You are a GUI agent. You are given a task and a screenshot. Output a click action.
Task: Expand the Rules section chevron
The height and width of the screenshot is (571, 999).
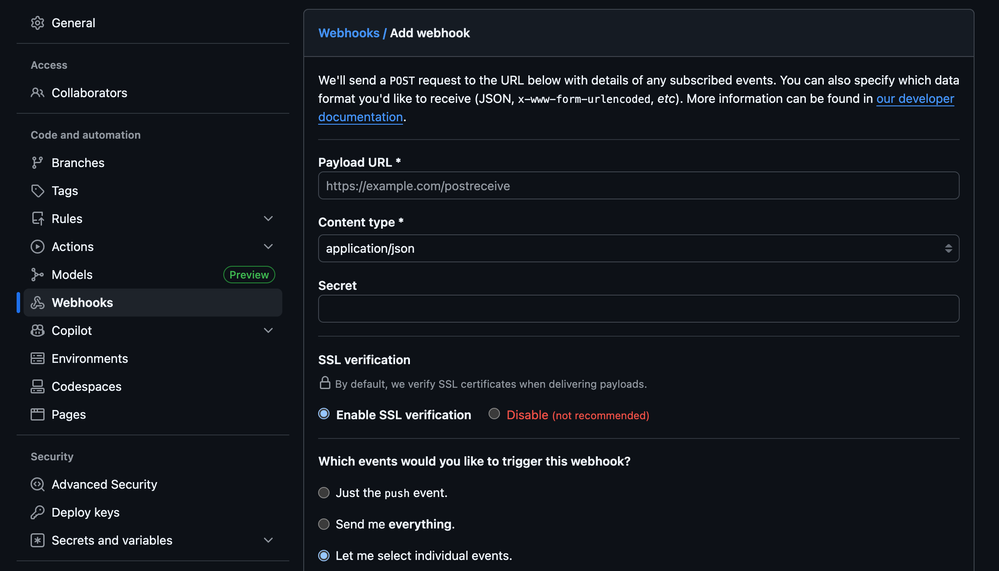pos(268,219)
